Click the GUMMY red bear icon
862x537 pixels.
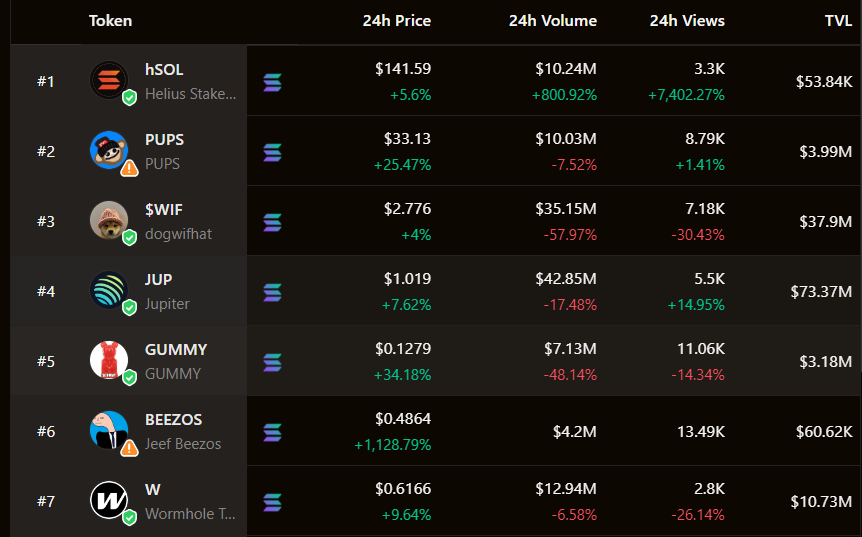(108, 360)
